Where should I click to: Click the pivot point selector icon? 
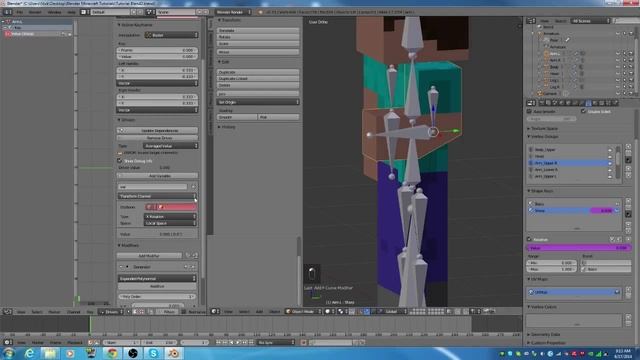(x=342, y=311)
